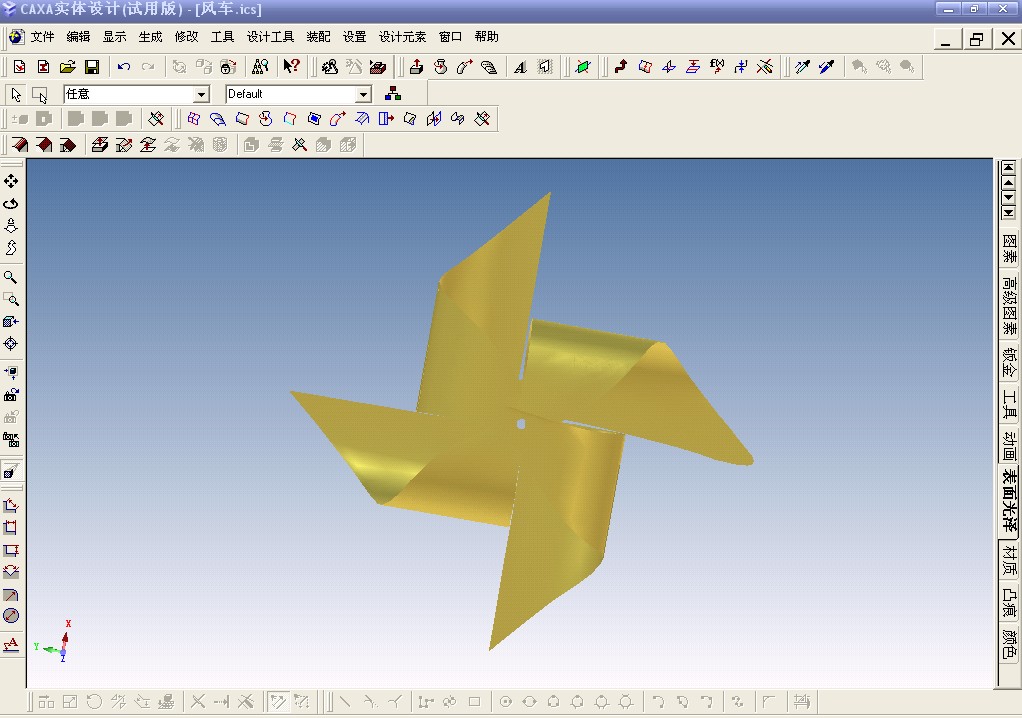Click the Undo arrow icon
The width and height of the screenshot is (1022, 718).
tap(124, 66)
